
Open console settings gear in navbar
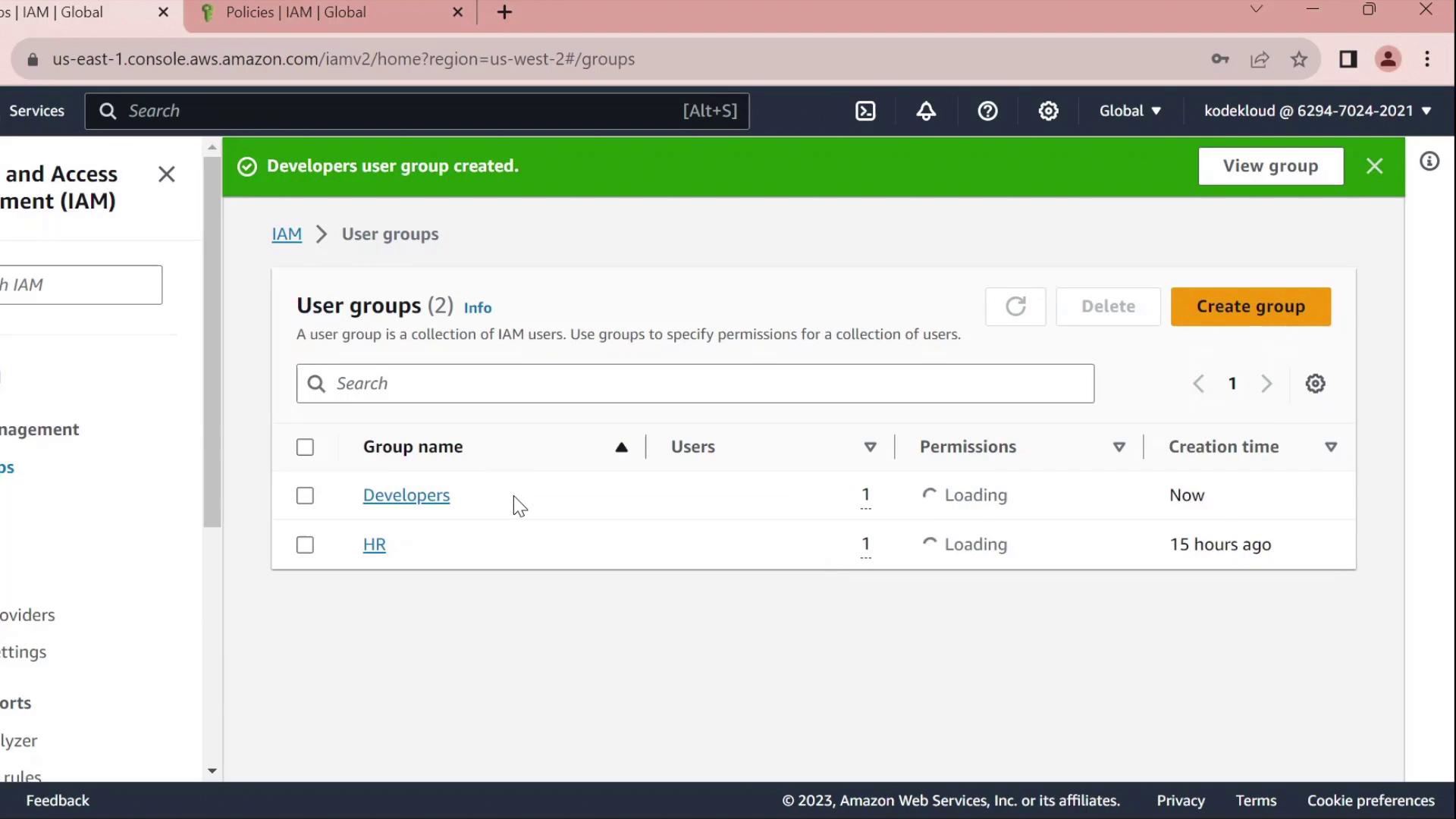(1048, 111)
